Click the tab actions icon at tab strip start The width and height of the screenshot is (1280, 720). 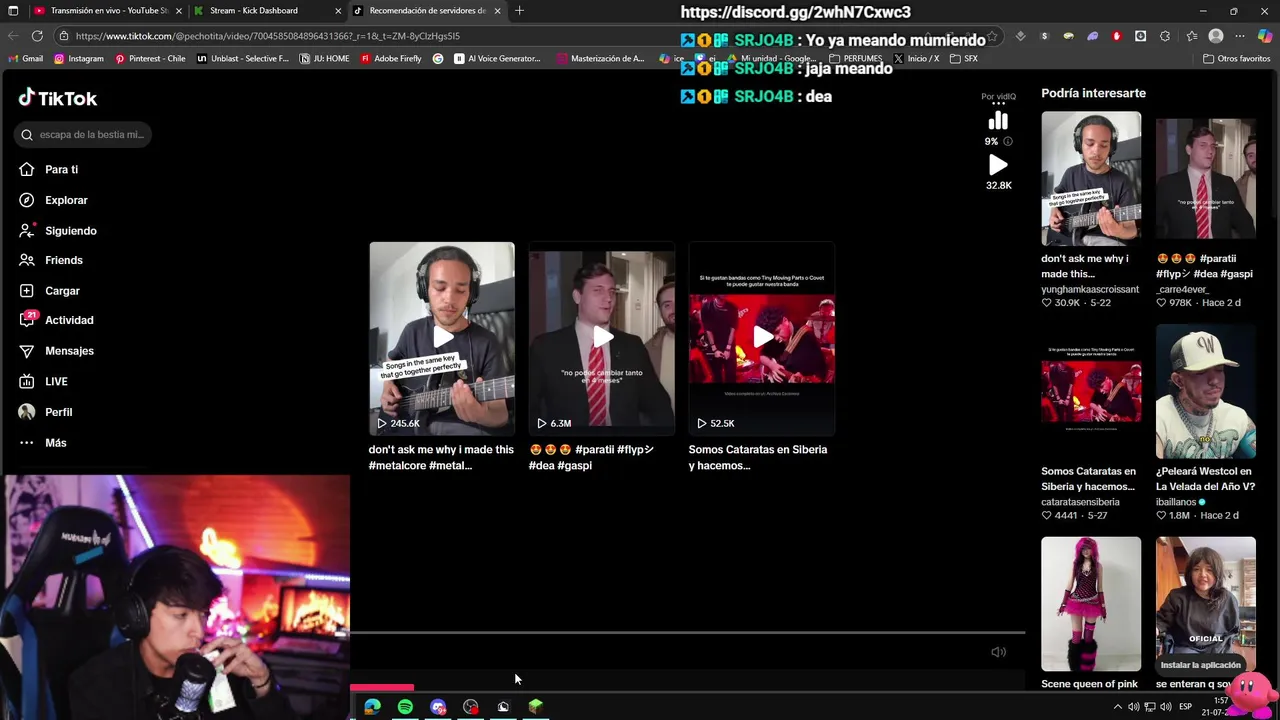(x=13, y=11)
